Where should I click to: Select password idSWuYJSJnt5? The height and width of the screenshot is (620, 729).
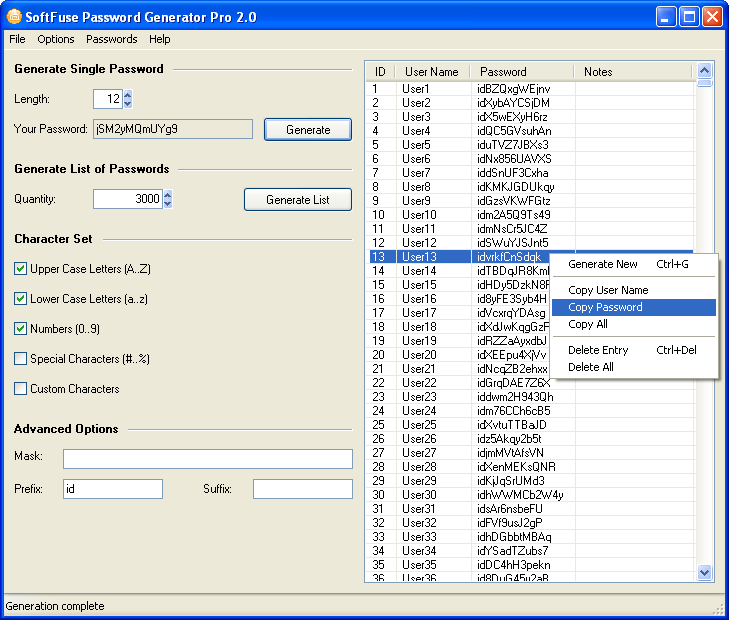coord(513,243)
